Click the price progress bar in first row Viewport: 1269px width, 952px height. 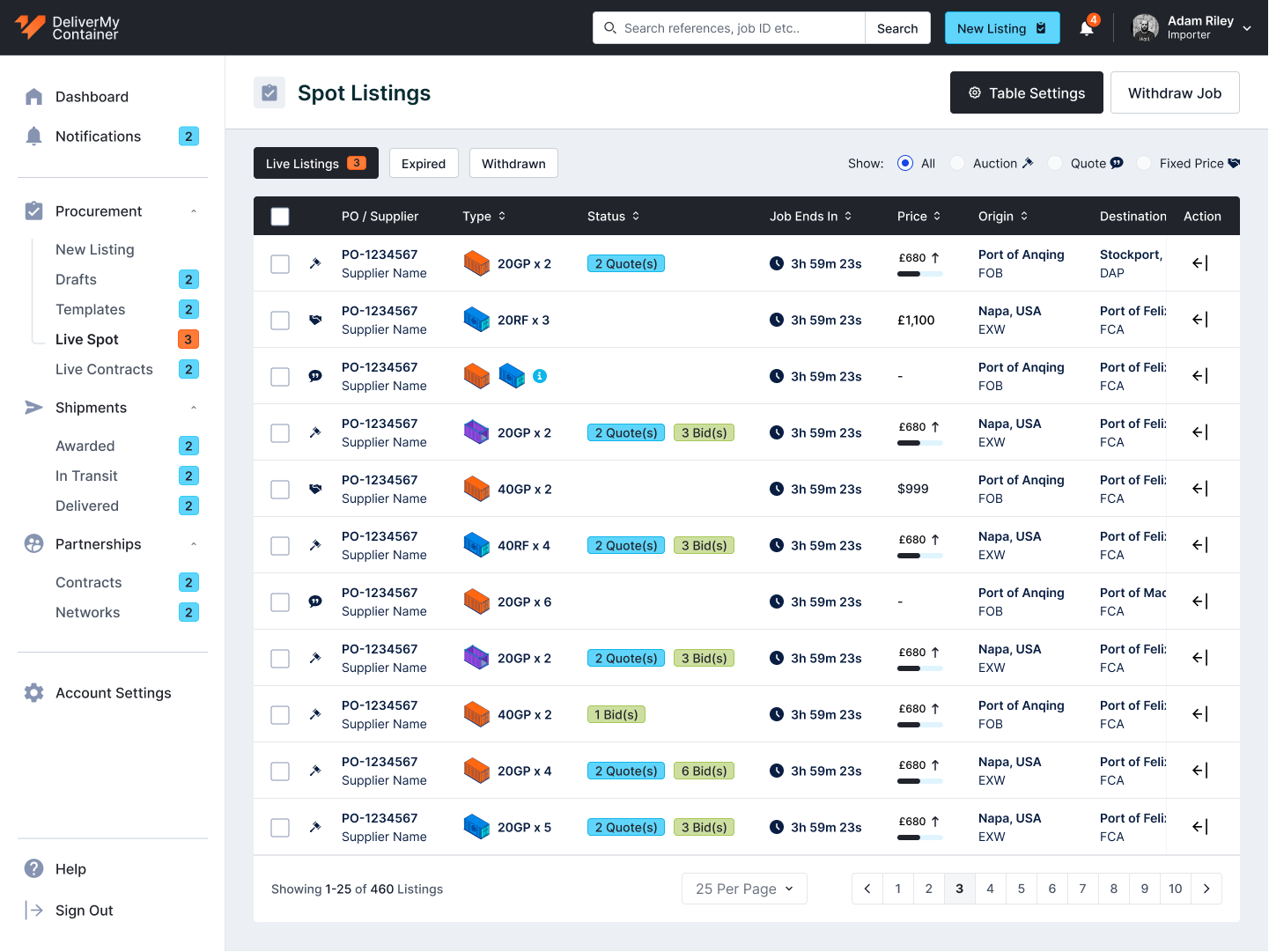point(920,274)
